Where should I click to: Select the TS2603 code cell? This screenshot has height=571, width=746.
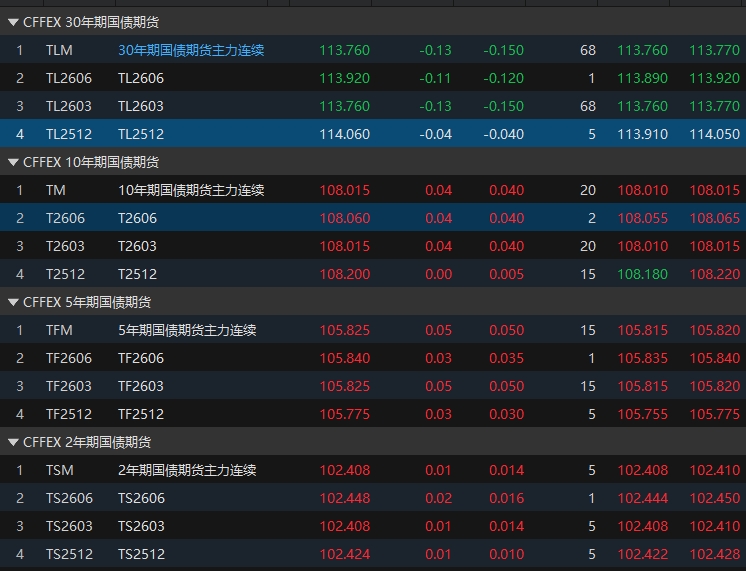coord(69,526)
